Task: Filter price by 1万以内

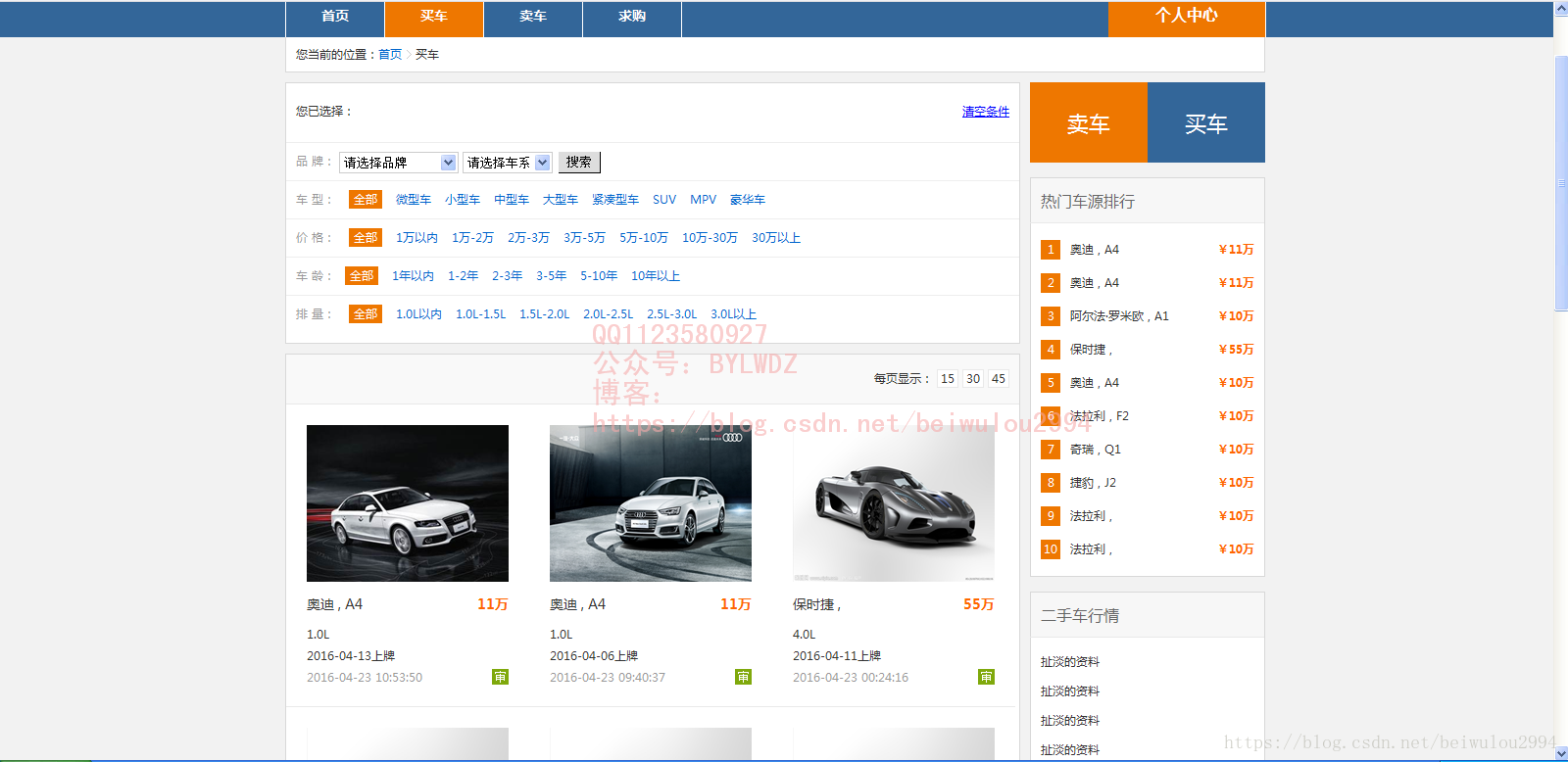Action: coord(417,238)
